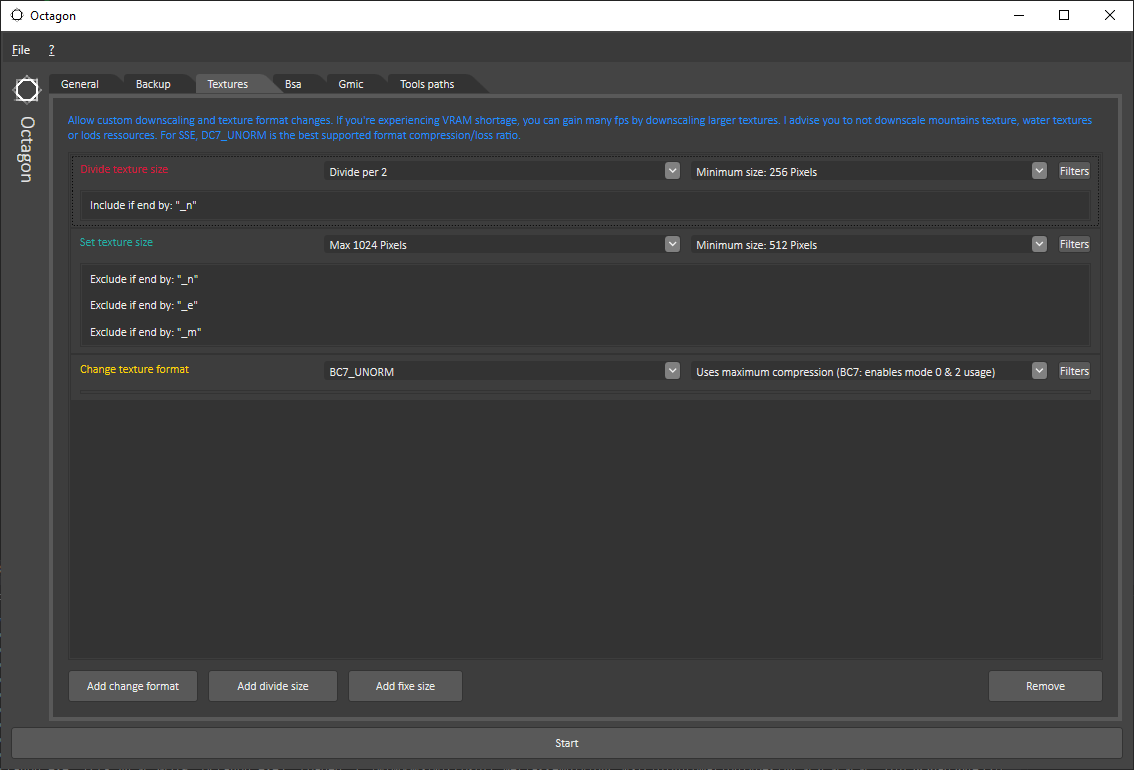Go to the Tools paths tab
This screenshot has width=1134, height=770.
(427, 84)
